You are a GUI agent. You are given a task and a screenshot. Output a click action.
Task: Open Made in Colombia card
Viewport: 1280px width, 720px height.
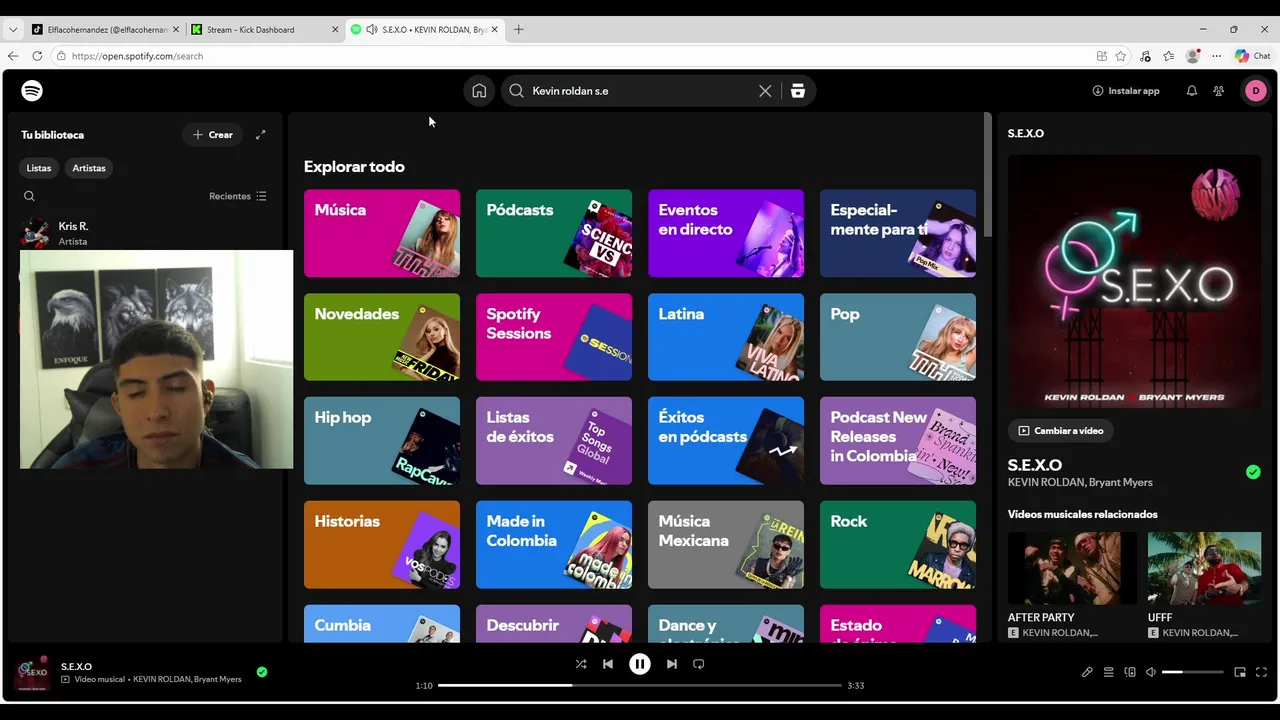click(554, 545)
